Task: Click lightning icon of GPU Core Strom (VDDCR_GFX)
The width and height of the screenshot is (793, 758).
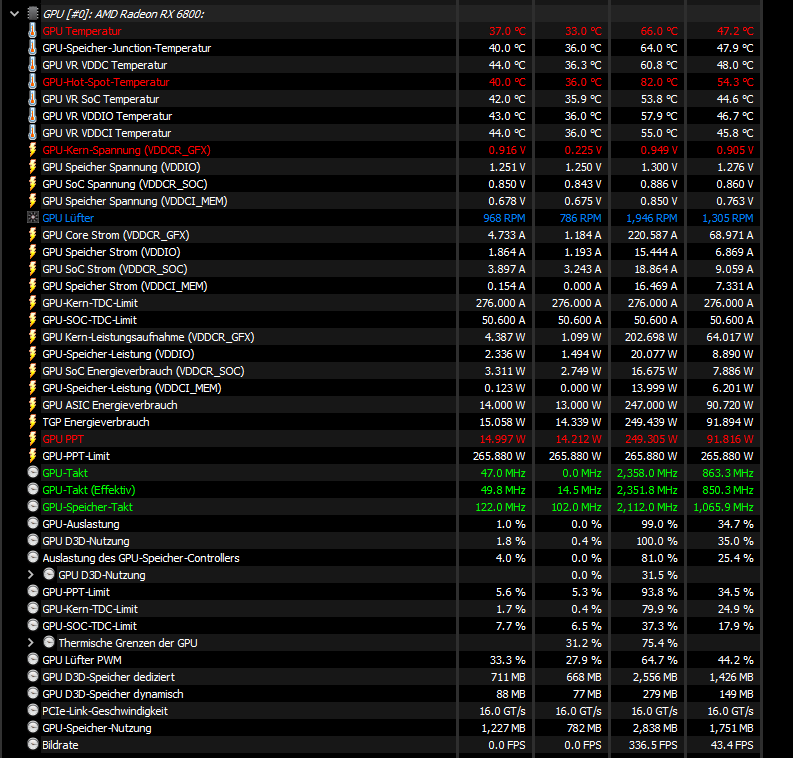Action: click(x=32, y=235)
